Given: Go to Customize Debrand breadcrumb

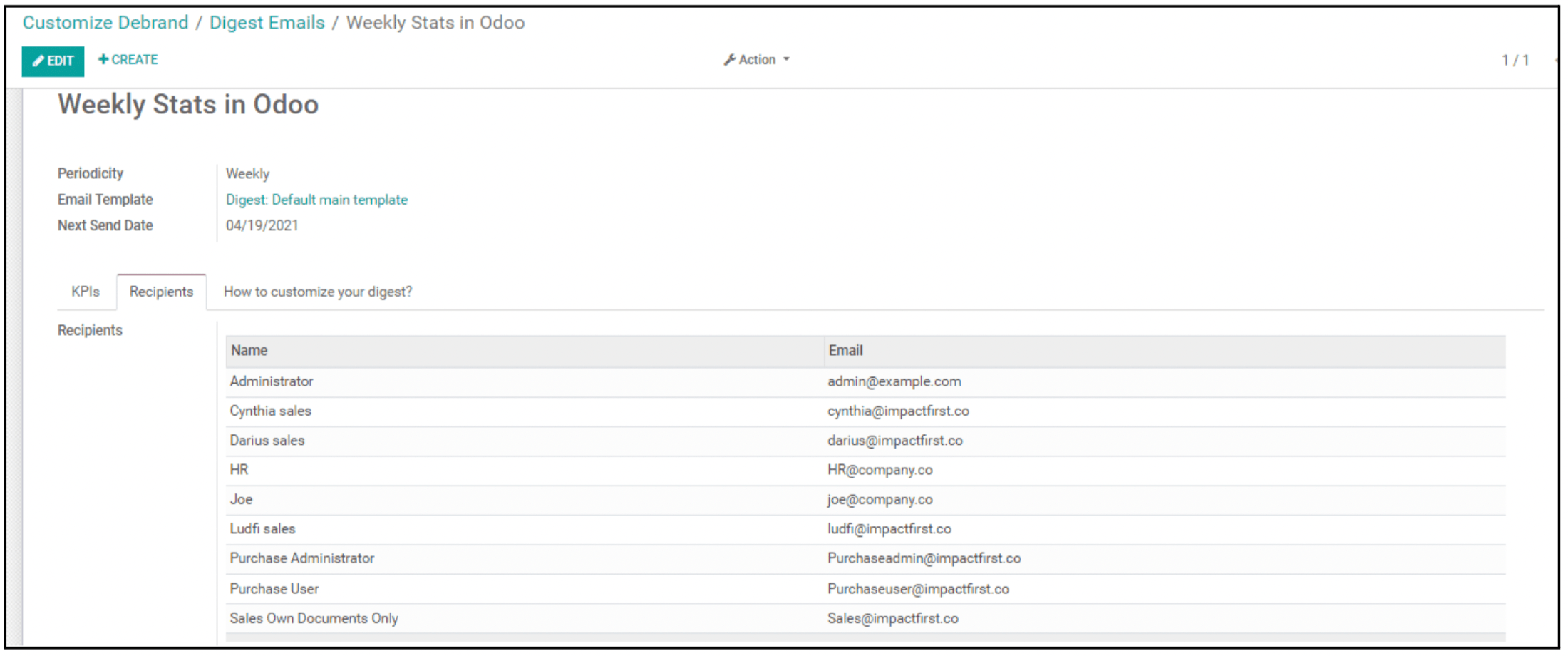Looking at the screenshot, I should click(105, 23).
